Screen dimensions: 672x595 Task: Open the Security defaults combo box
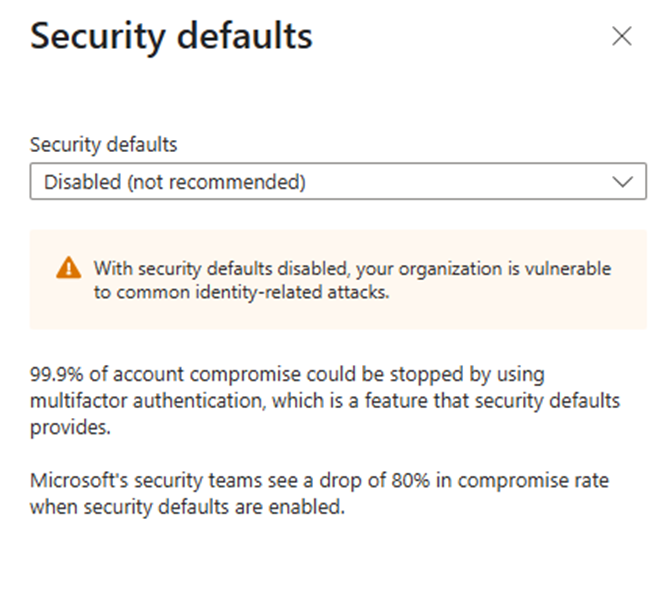[338, 181]
